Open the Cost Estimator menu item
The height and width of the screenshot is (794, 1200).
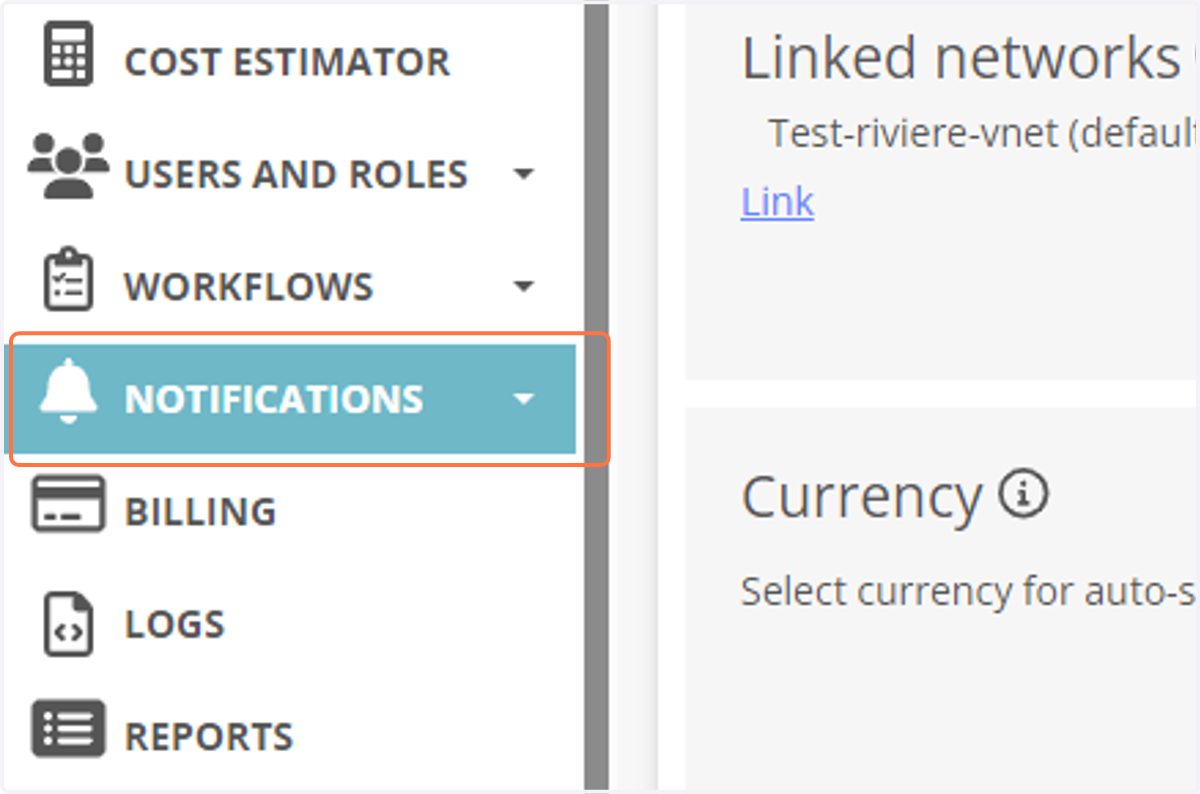tap(287, 62)
